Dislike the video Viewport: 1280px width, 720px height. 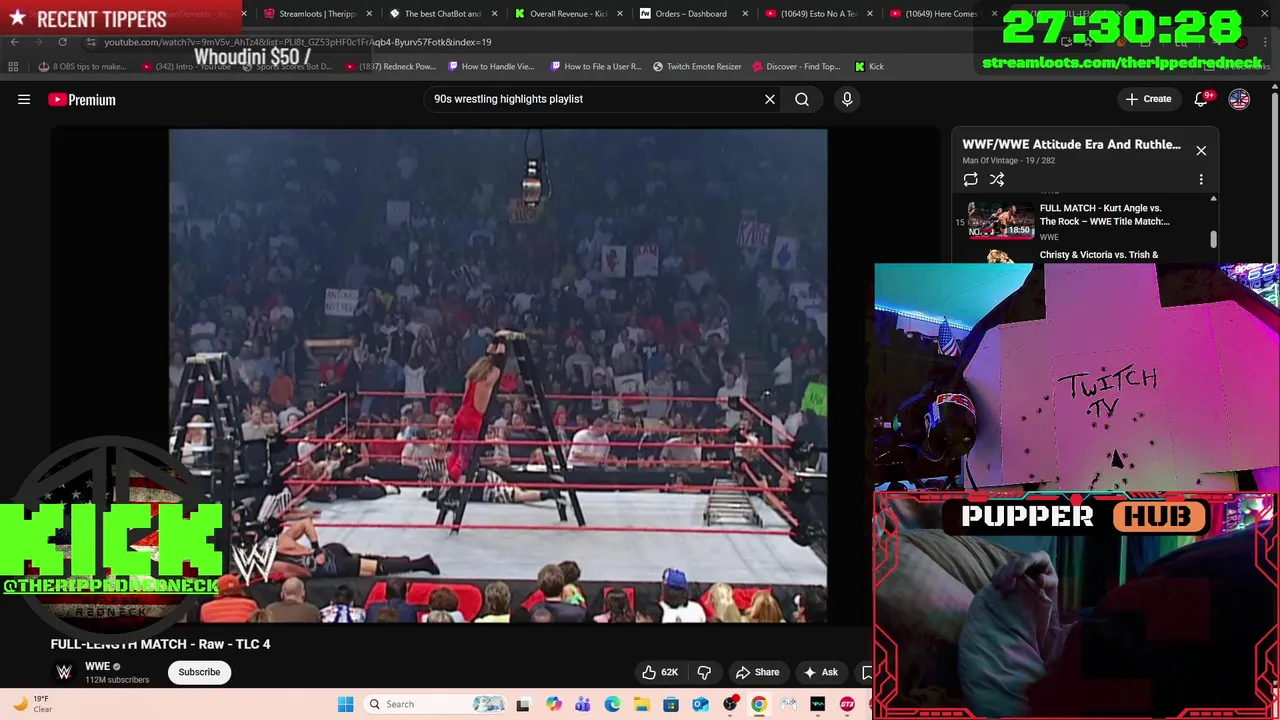tap(704, 672)
